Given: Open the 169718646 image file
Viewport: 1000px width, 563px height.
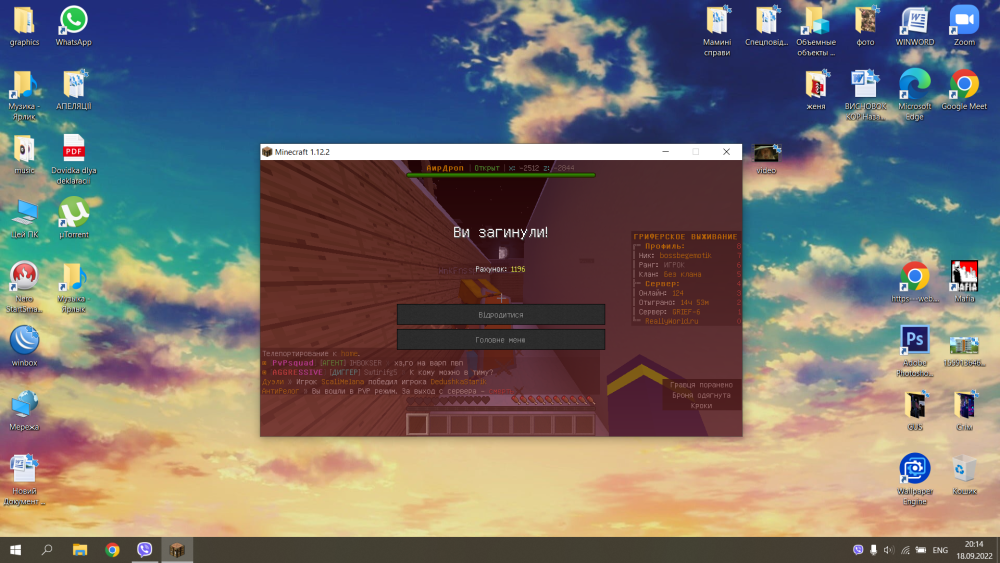Looking at the screenshot, I should pyautogui.click(x=964, y=352).
